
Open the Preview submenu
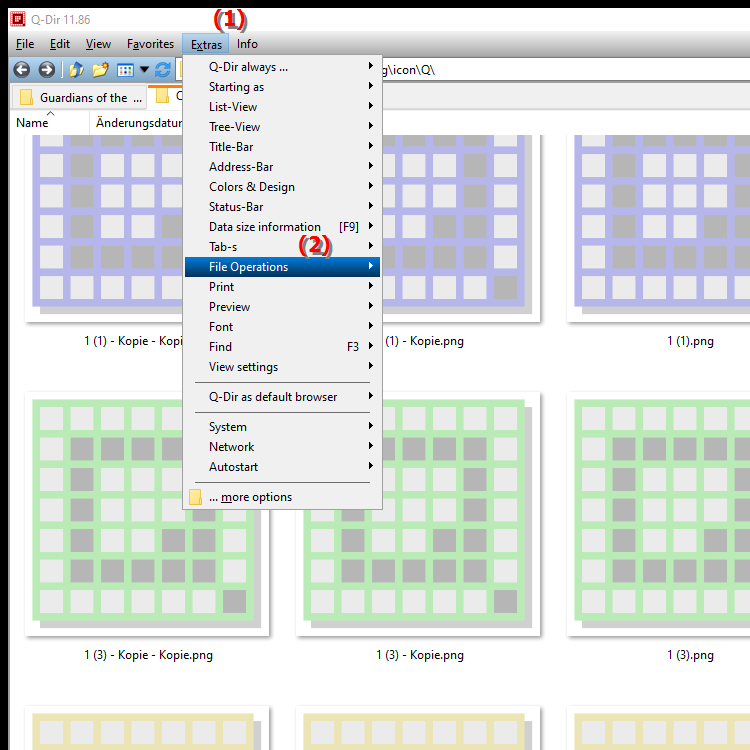click(282, 307)
